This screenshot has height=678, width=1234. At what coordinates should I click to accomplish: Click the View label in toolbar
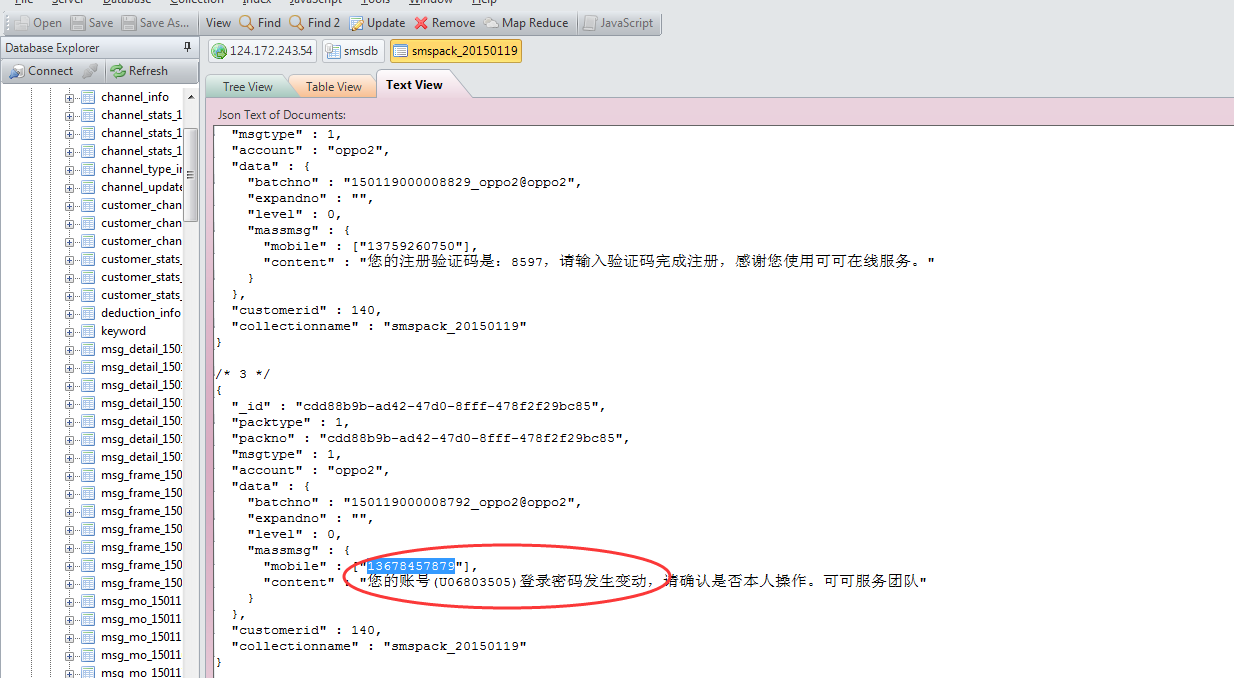[218, 23]
